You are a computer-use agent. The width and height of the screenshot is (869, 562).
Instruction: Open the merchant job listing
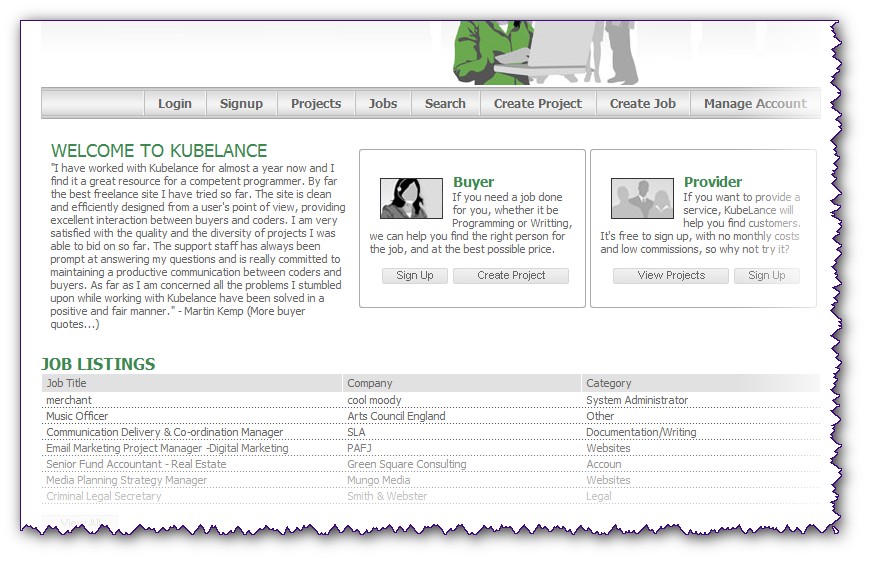pyautogui.click(x=69, y=400)
